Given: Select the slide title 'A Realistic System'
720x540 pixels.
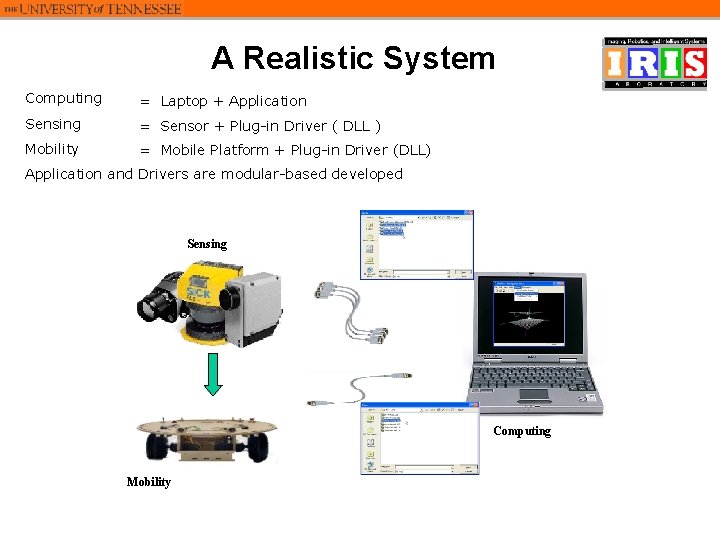Looking at the screenshot, I should click(353, 58).
